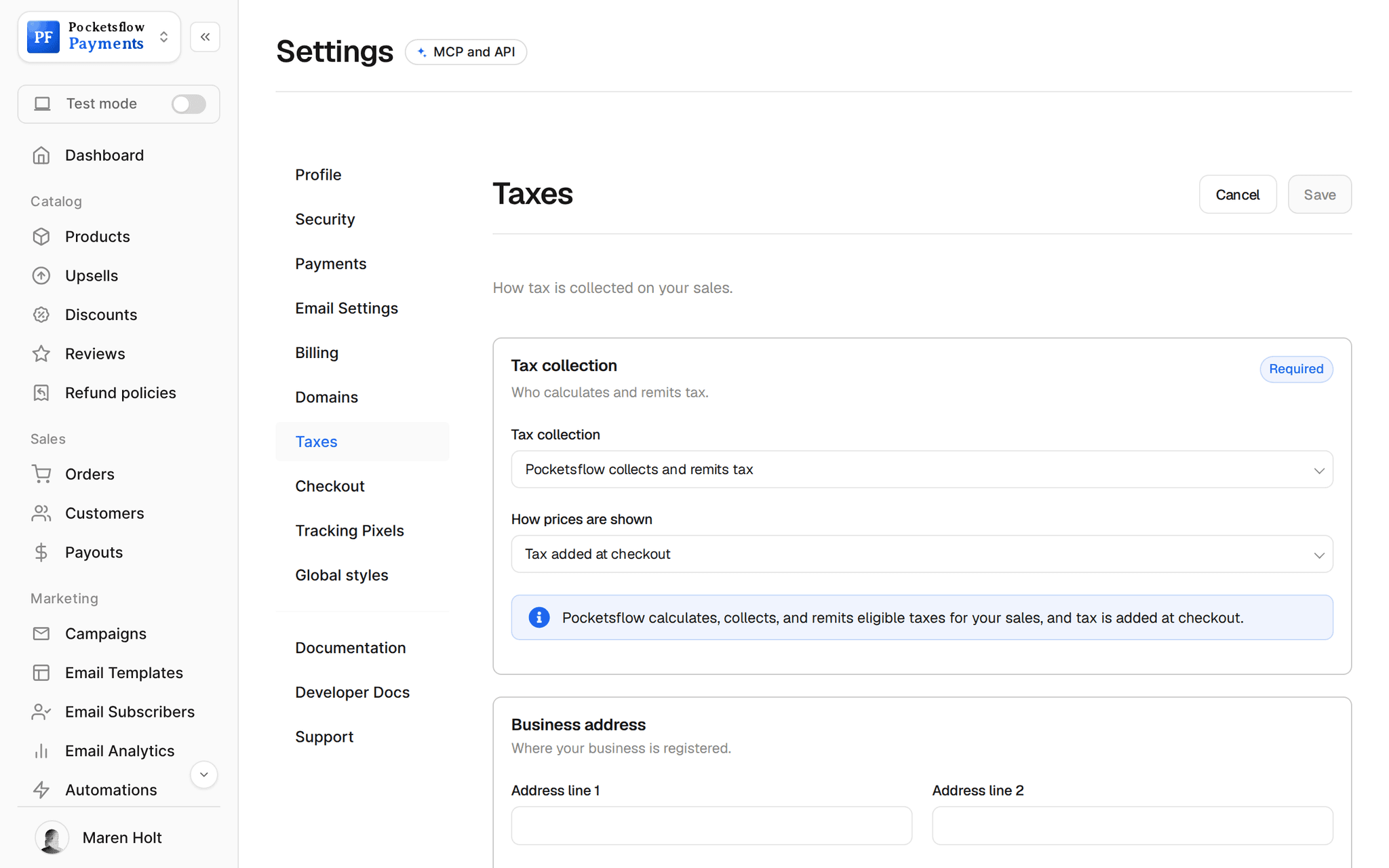
Task: Click the blue info icon in the tax notice
Action: pos(539,618)
